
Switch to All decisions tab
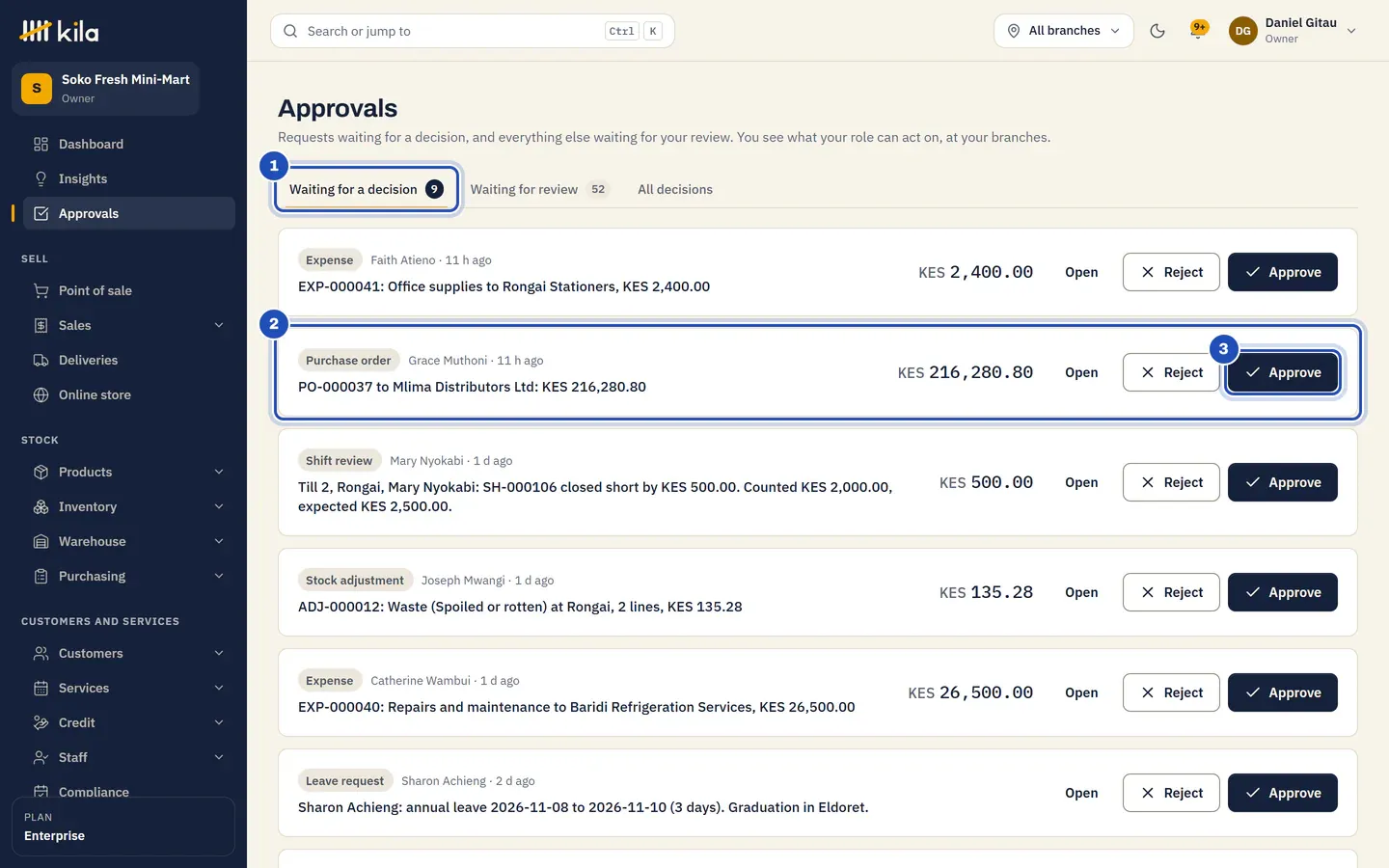[x=675, y=189]
